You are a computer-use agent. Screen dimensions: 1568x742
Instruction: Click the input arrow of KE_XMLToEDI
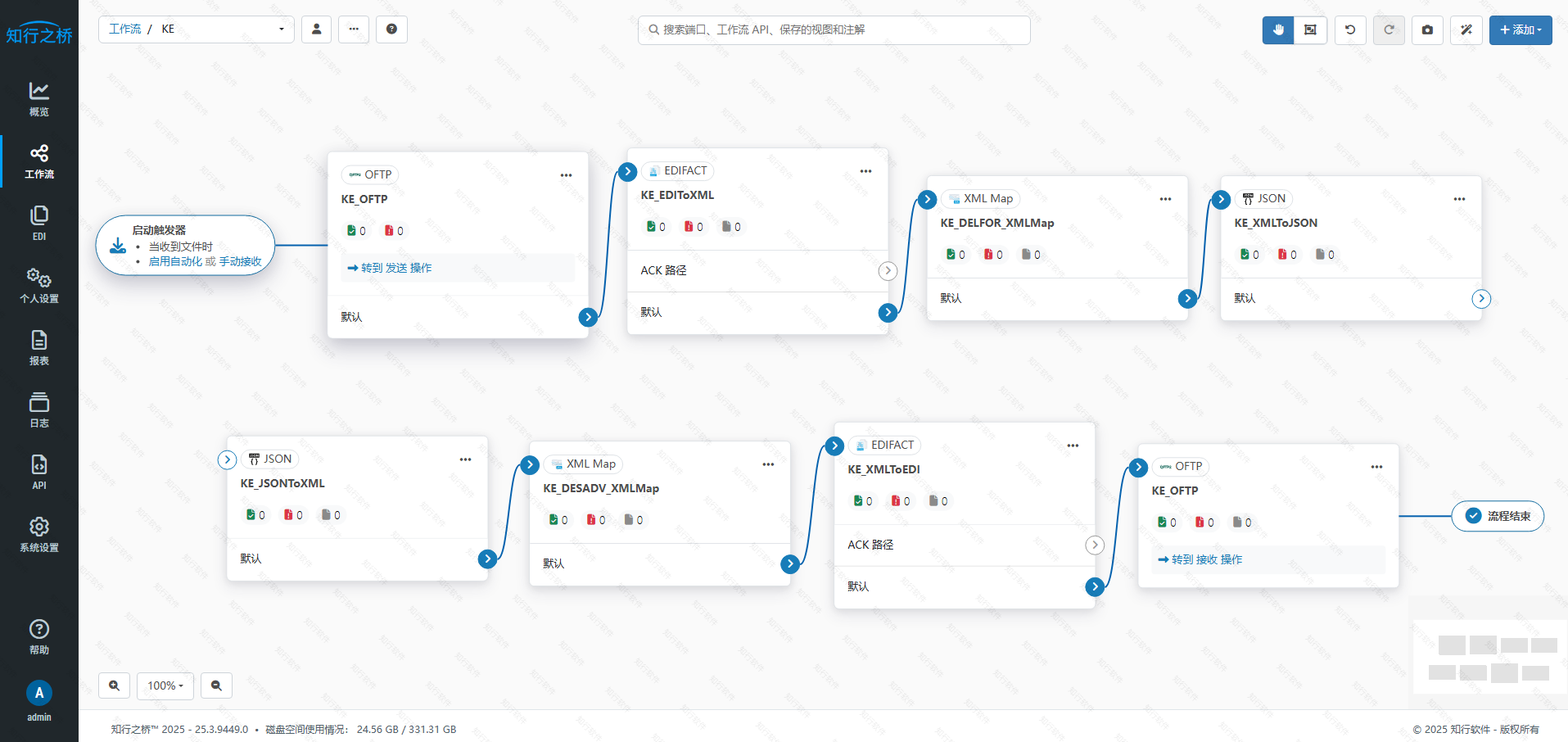(834, 446)
